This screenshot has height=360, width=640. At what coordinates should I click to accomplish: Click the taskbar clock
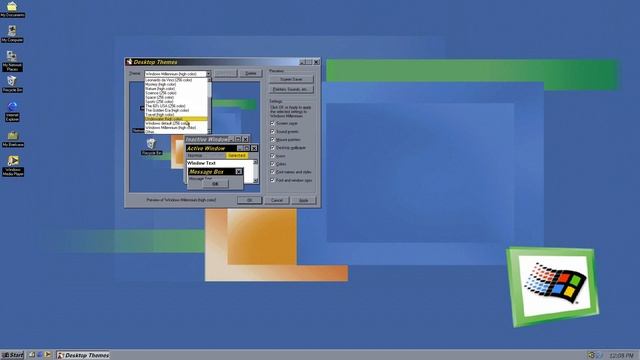[621, 356]
